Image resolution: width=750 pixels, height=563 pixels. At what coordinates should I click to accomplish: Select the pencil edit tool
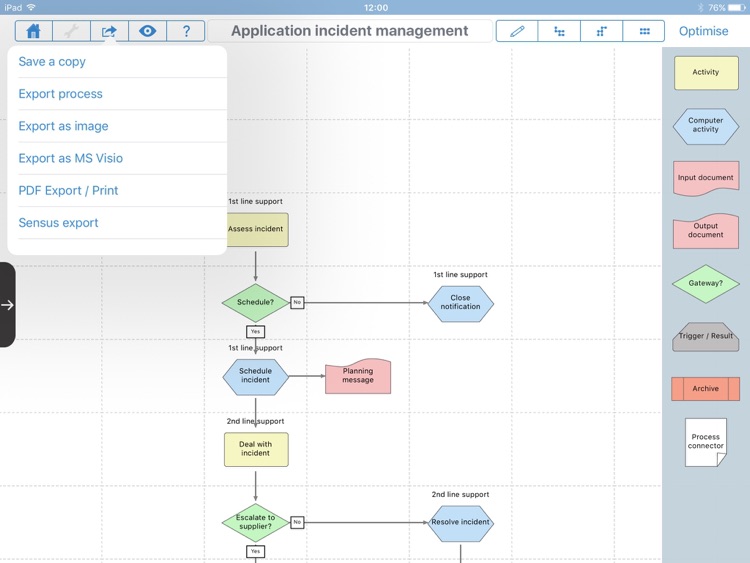pyautogui.click(x=517, y=31)
